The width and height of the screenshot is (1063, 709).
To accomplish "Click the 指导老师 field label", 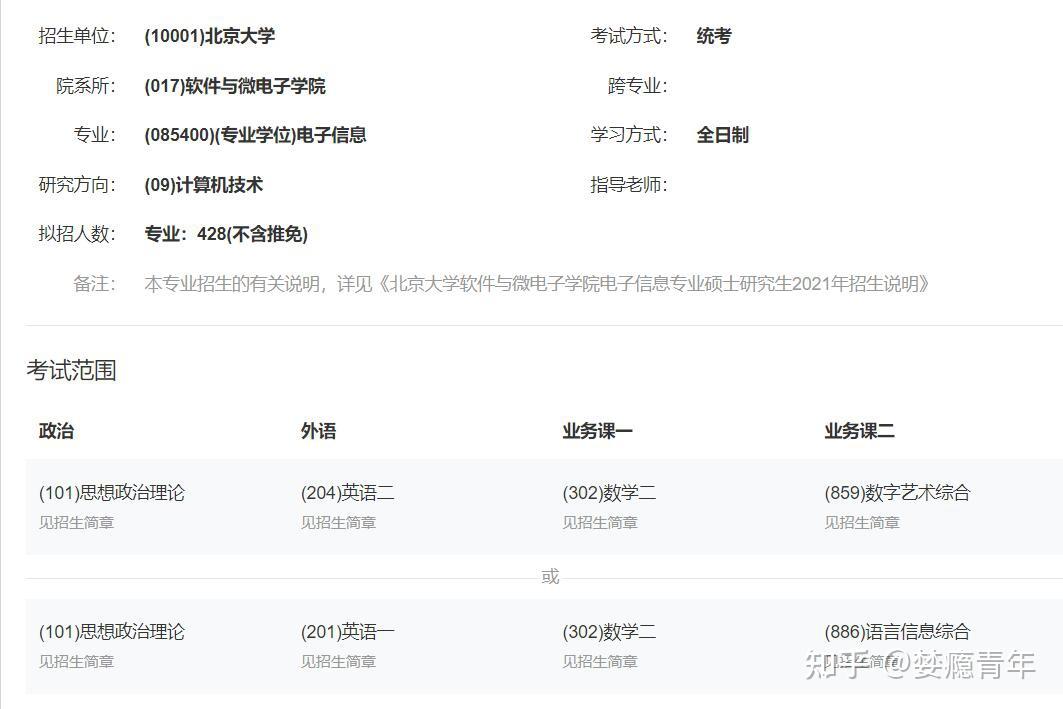I will [628, 184].
